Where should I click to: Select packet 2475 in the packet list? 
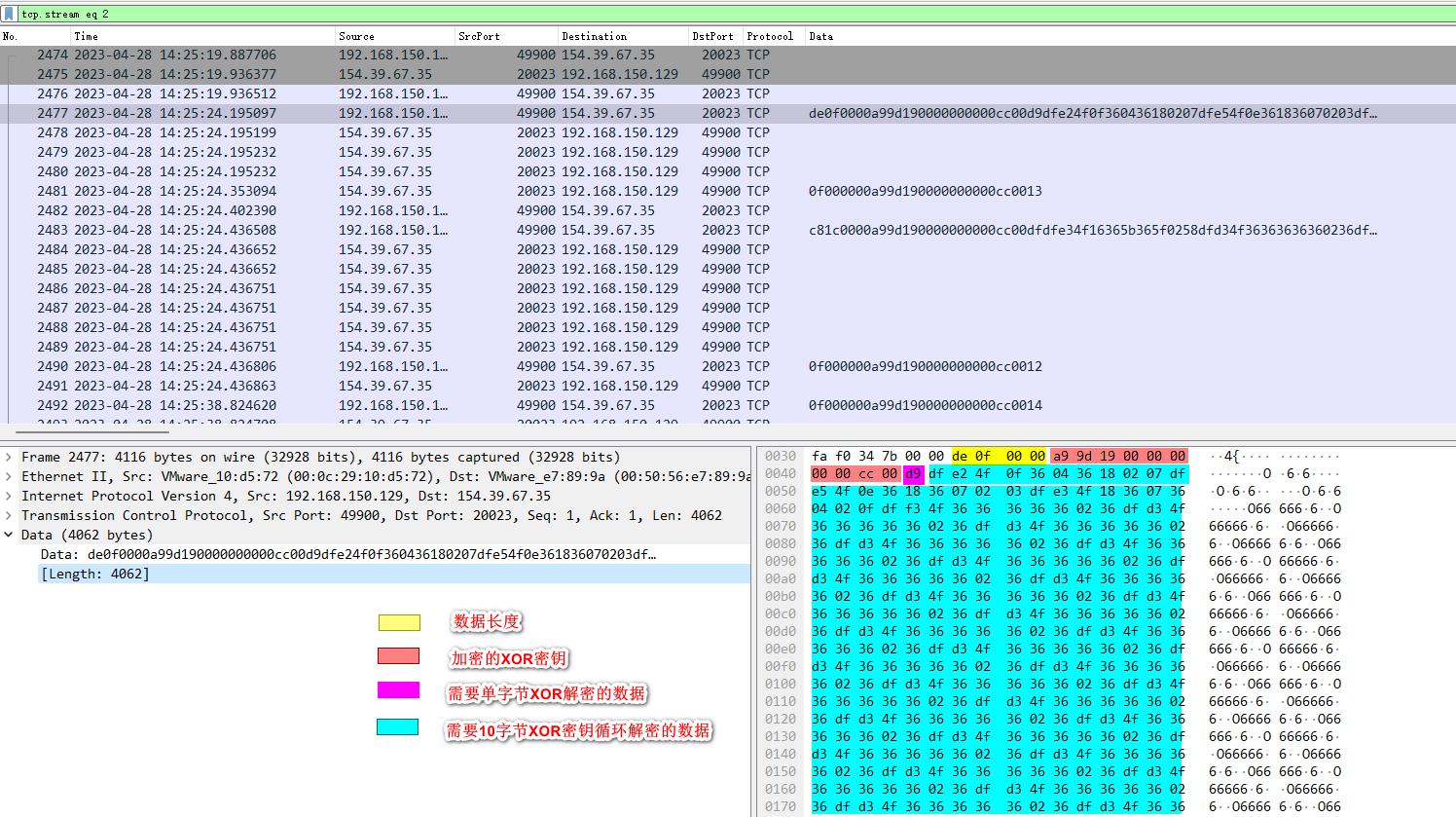click(x=728, y=74)
